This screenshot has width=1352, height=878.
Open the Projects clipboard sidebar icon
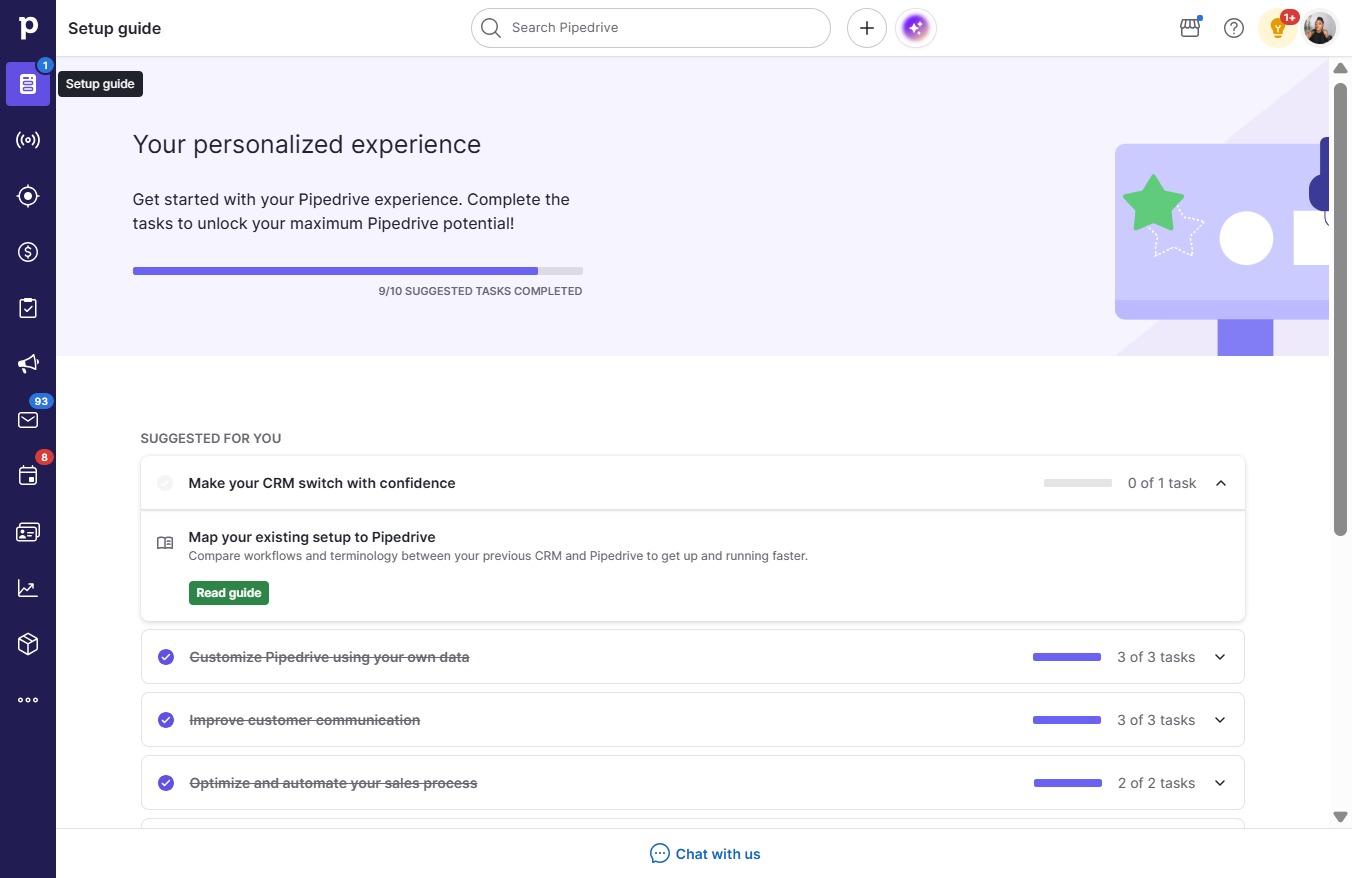[x=28, y=308]
